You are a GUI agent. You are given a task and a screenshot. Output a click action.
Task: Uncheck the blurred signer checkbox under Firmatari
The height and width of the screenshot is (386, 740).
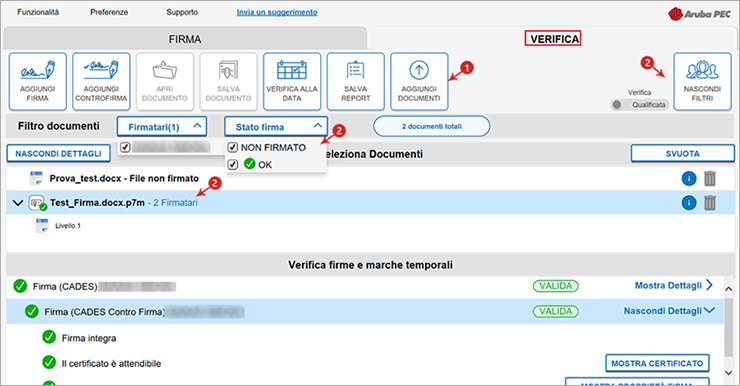click(x=125, y=147)
